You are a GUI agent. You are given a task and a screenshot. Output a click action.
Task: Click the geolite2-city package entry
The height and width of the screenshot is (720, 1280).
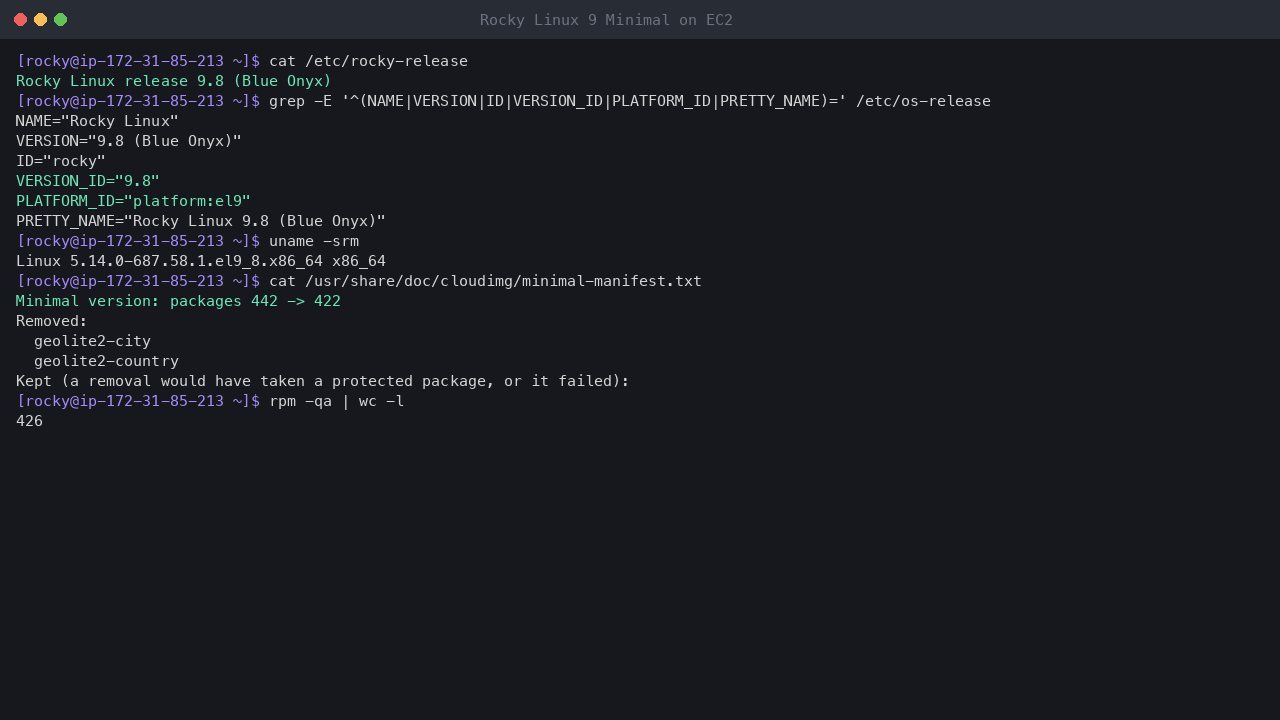[x=92, y=341]
